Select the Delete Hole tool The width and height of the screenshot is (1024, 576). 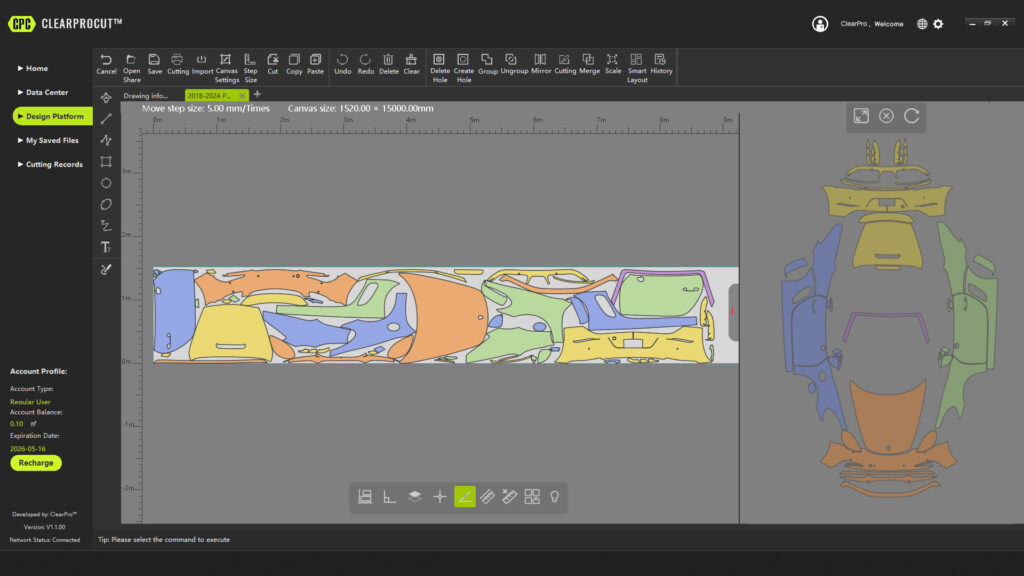pyautogui.click(x=440, y=68)
